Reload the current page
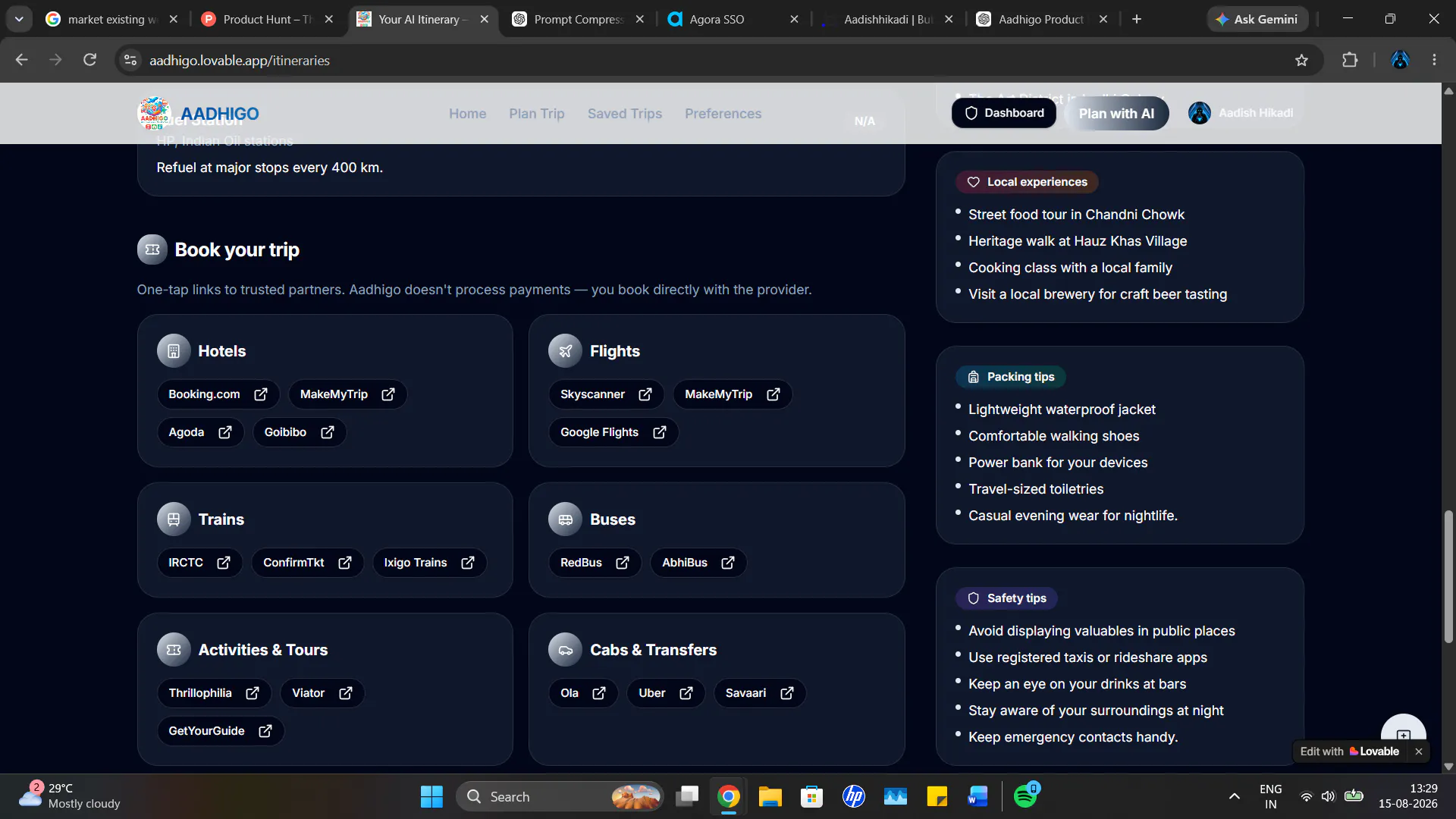Viewport: 1456px width, 819px height. point(89,60)
